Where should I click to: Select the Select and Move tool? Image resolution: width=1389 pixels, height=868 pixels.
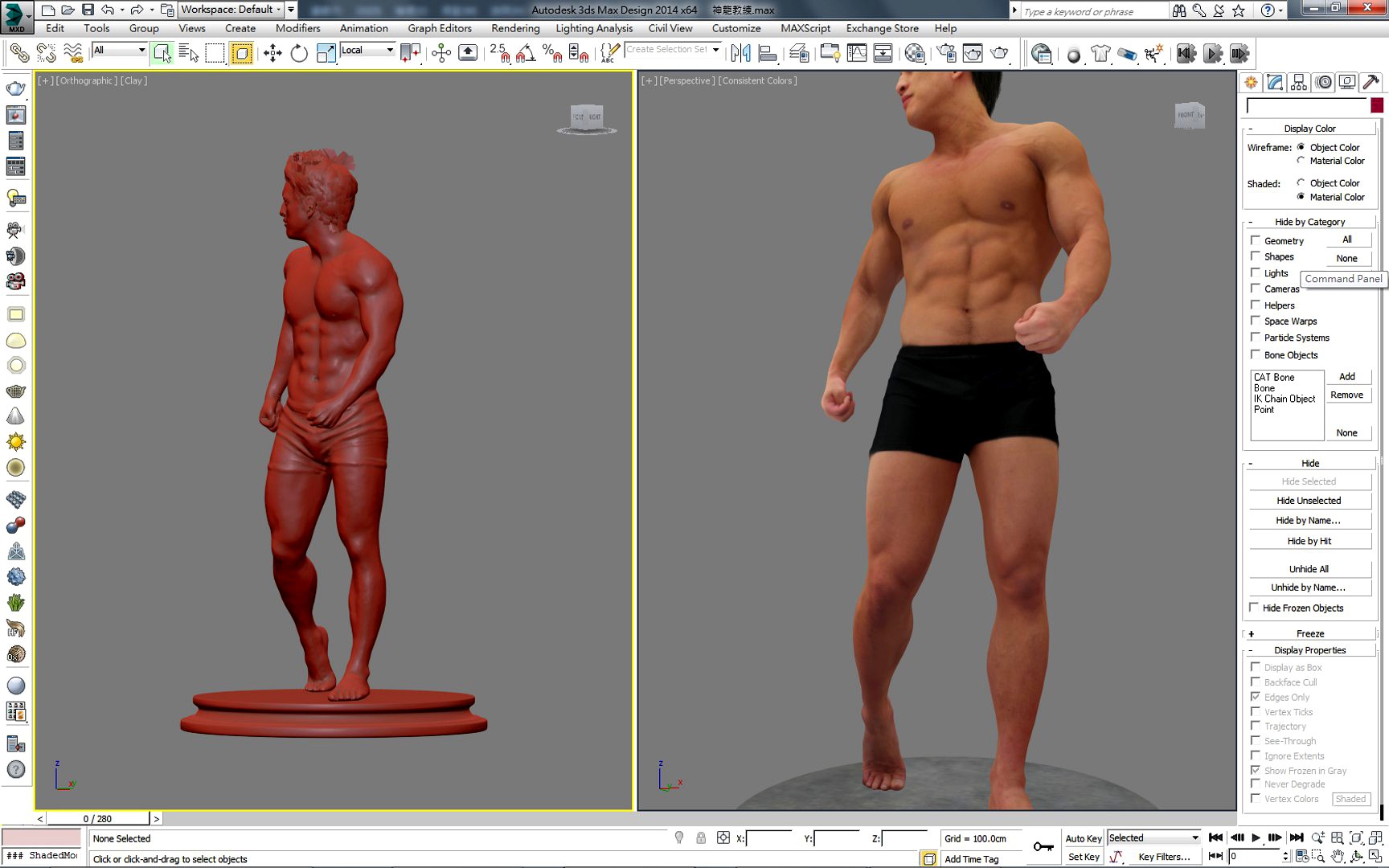pos(272,54)
